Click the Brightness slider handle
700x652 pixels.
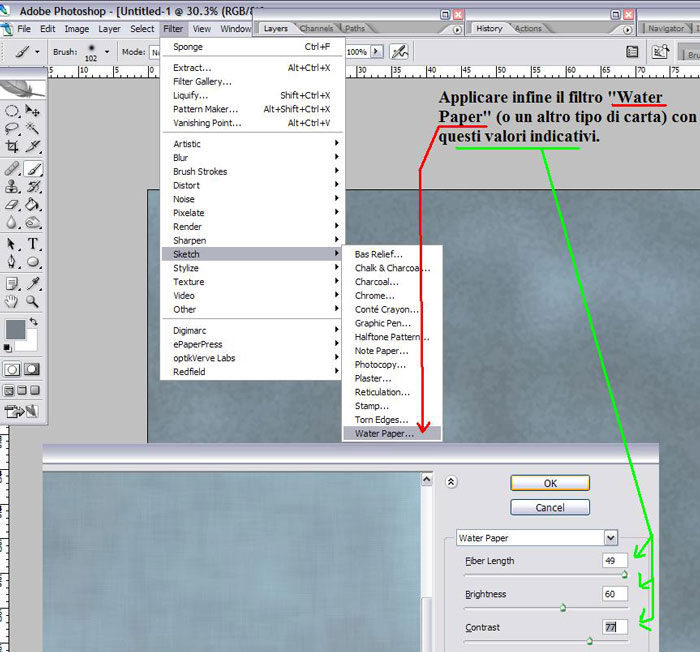click(563, 608)
